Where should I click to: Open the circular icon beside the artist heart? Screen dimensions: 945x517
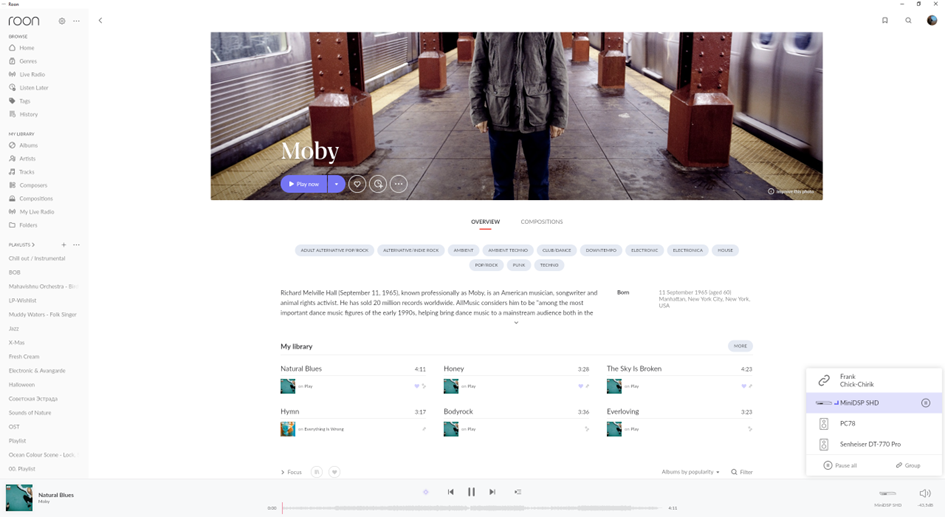click(x=378, y=184)
